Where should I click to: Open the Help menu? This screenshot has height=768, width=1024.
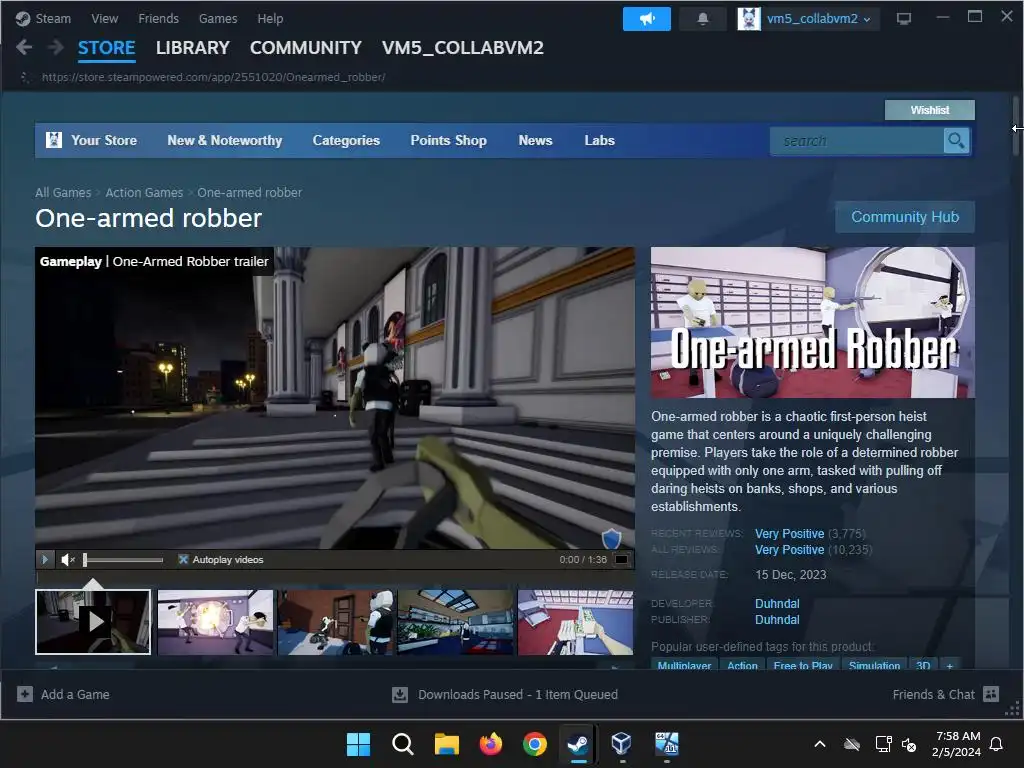(270, 19)
